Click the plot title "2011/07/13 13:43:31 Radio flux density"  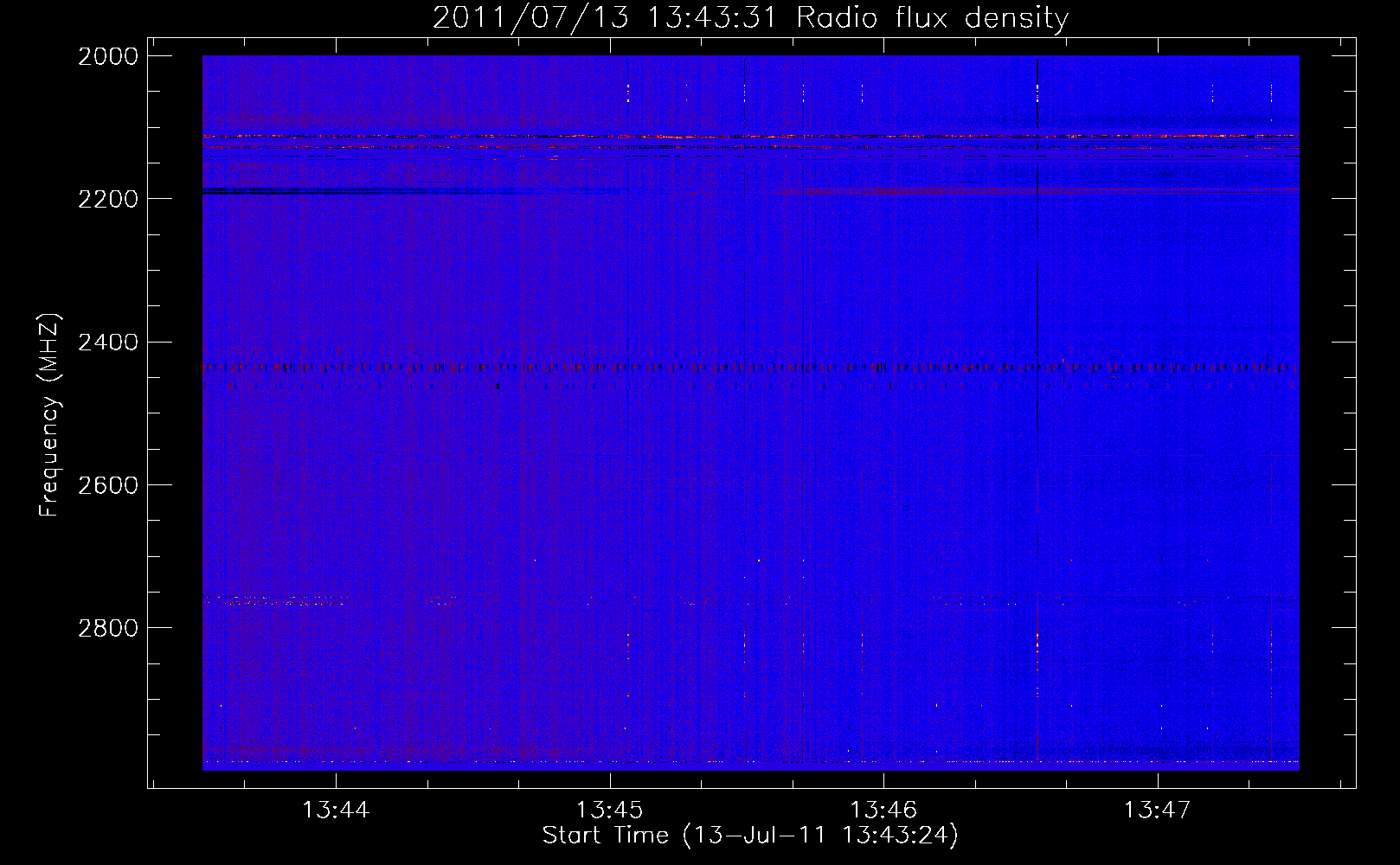(x=750, y=17)
